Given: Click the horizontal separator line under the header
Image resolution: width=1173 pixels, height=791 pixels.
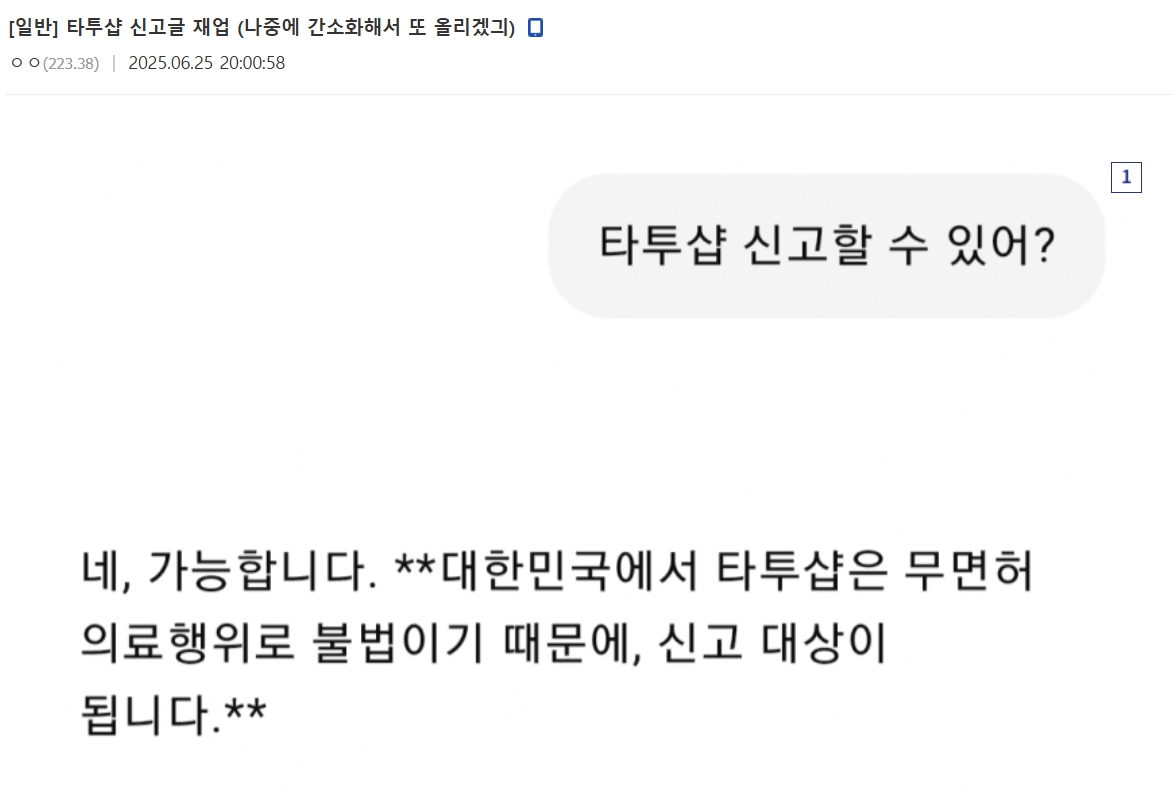Looking at the screenshot, I should pyautogui.click(x=588, y=94).
